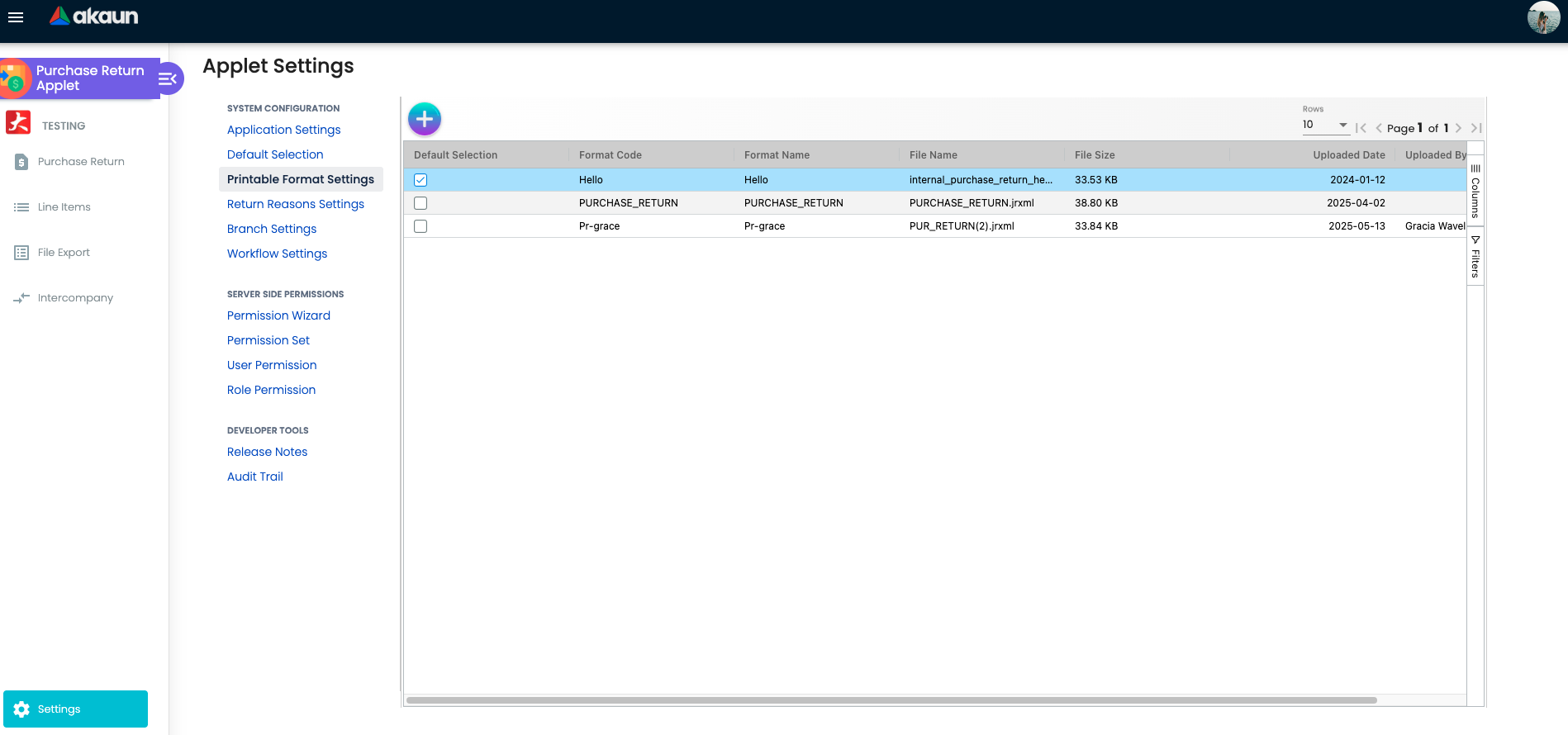Go to previous page
Viewport: 1568px width, 735px height.
[1378, 128]
